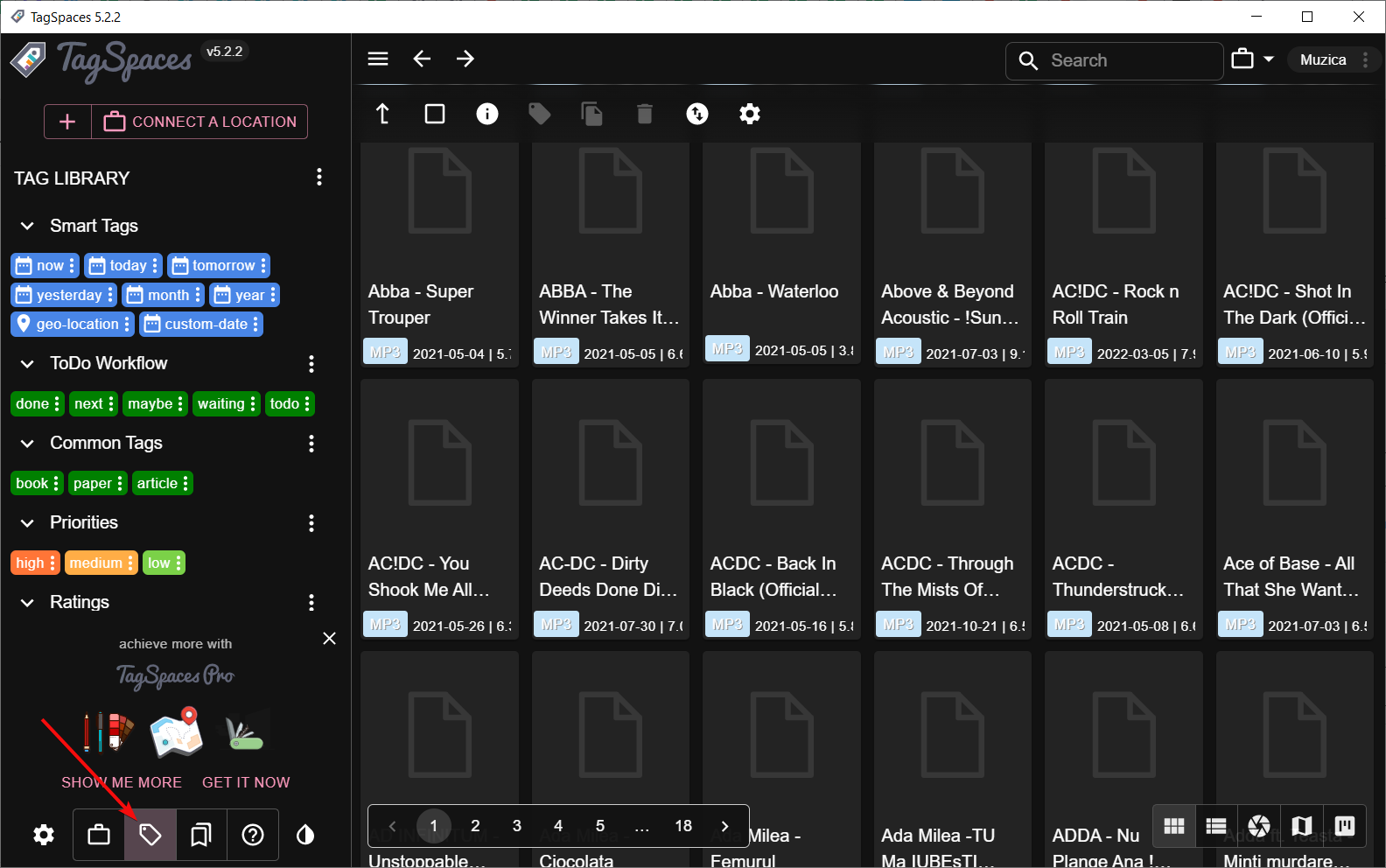
Task: Switch to location manager briefcase tab
Action: (99, 835)
